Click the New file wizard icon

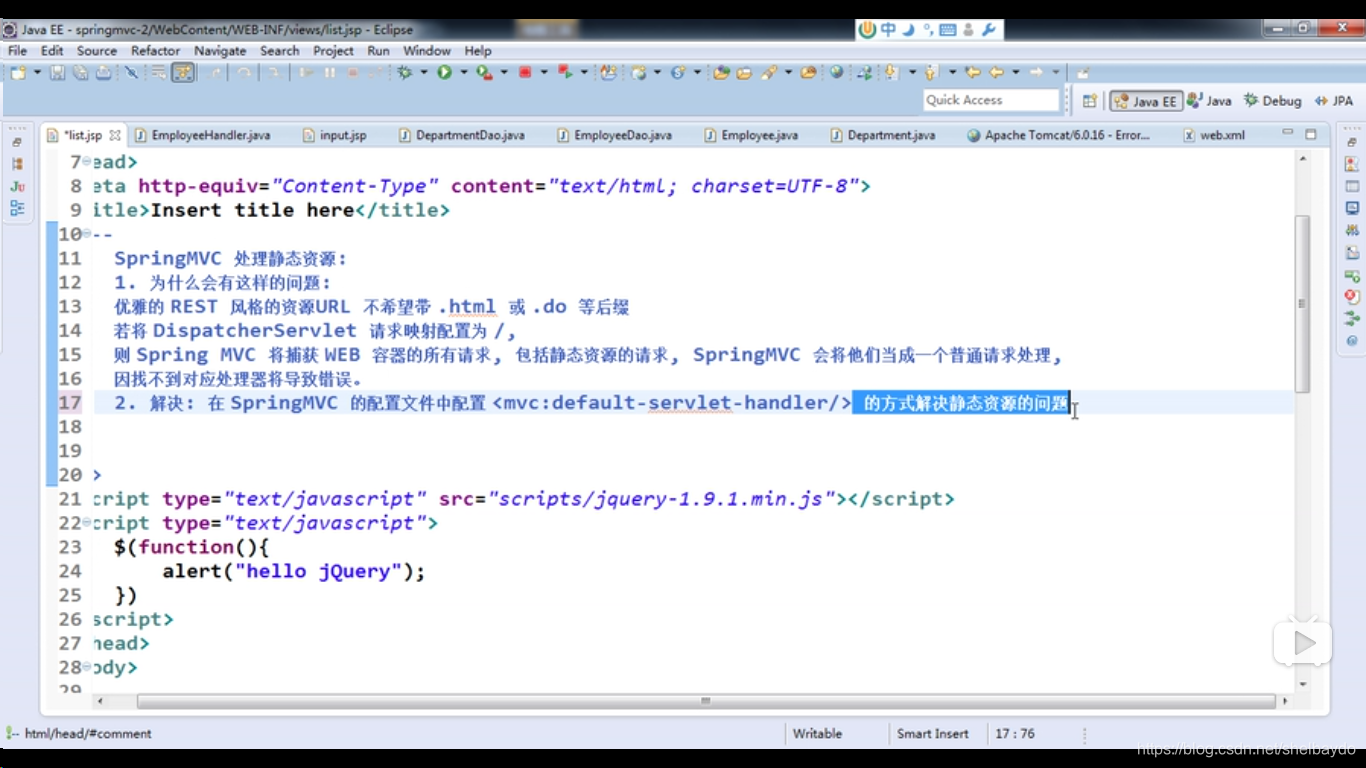click(18, 72)
